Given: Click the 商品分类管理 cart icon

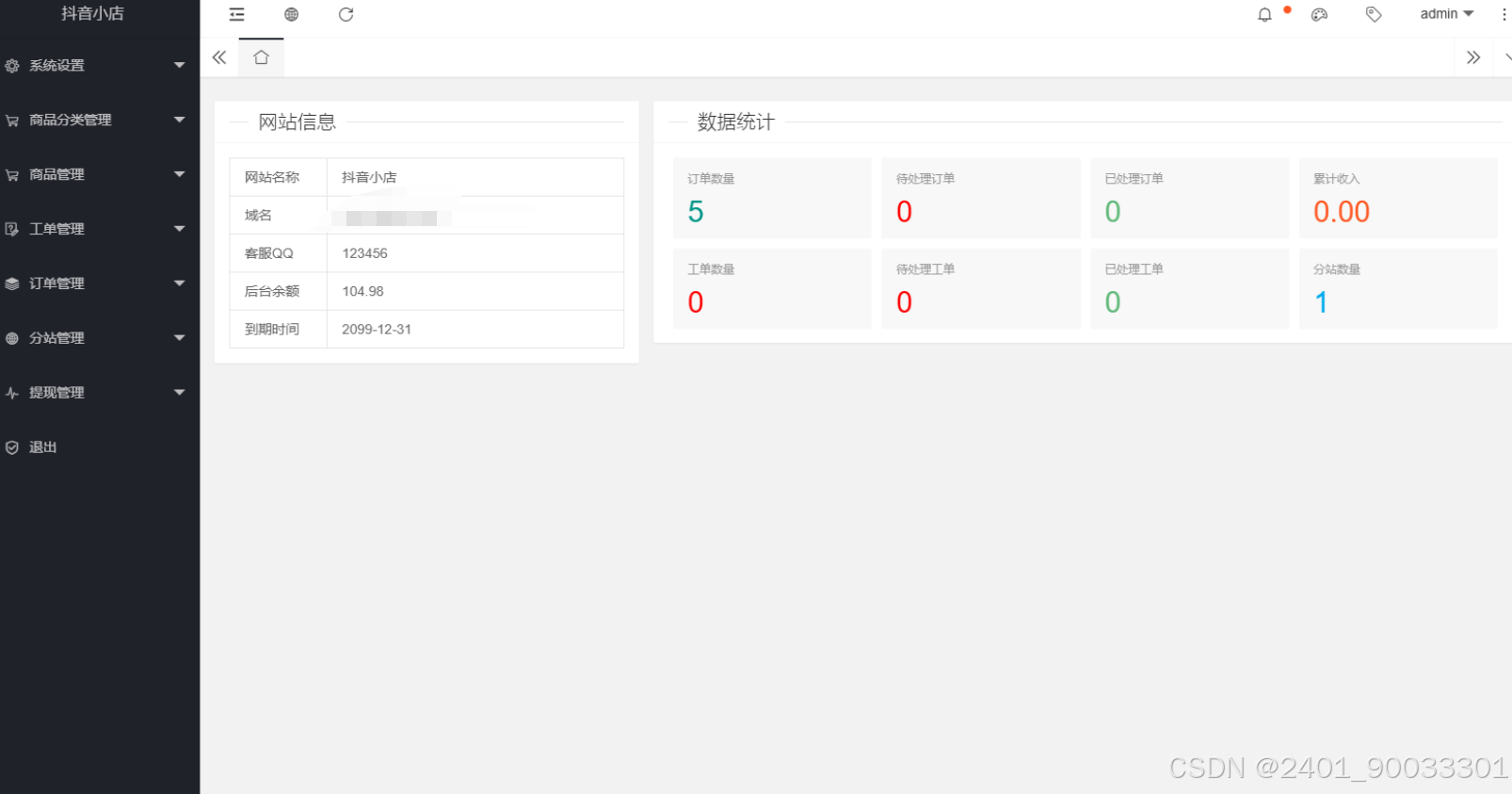Looking at the screenshot, I should (12, 121).
